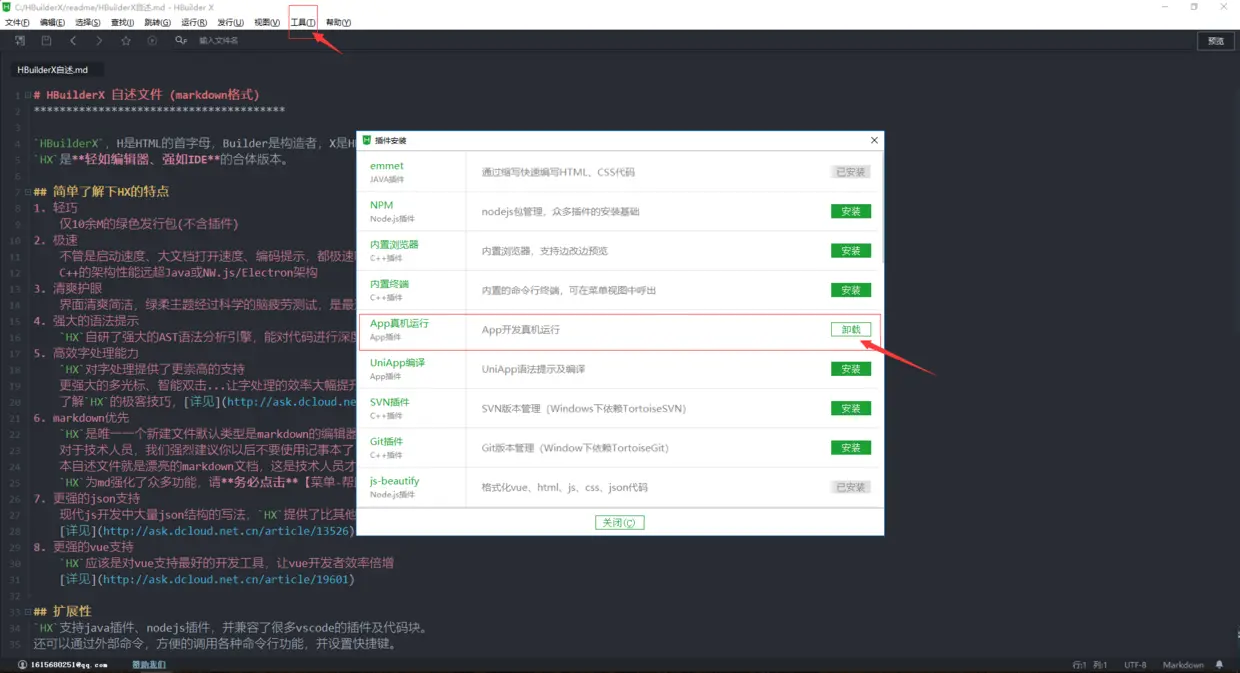Click the 行:1 列:1 cursor position indicator

click(1089, 665)
